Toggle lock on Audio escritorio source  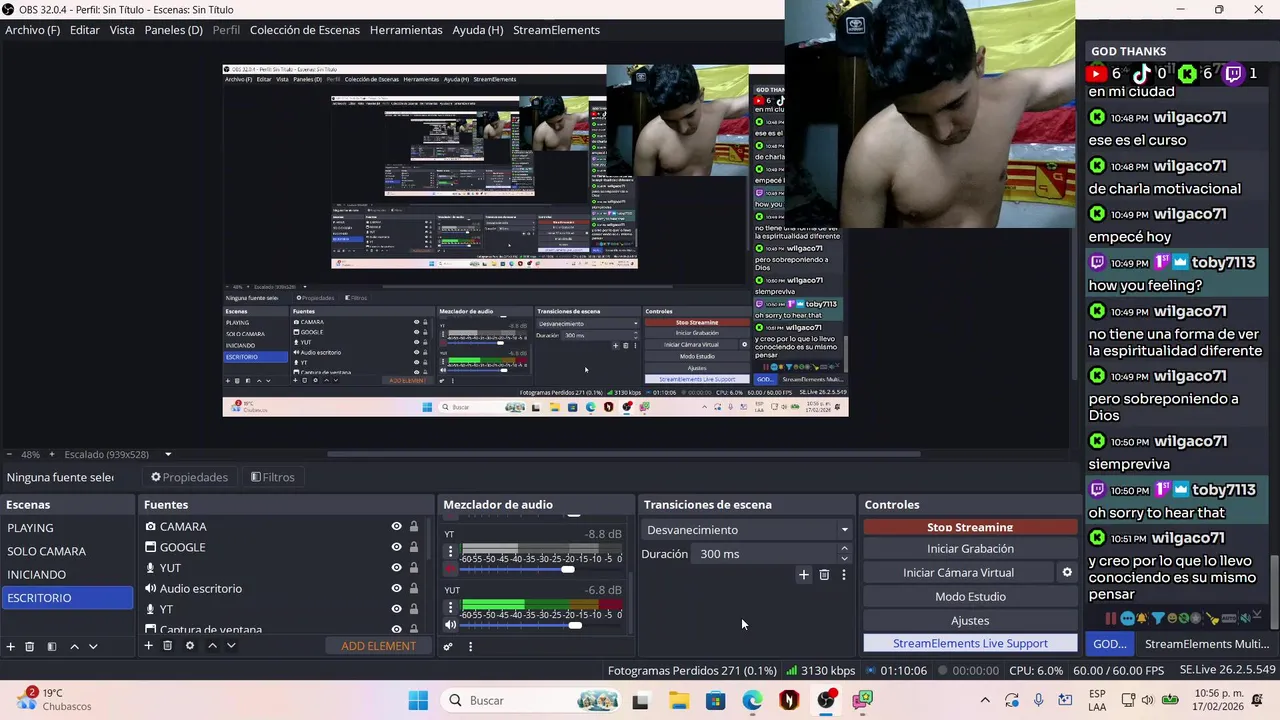[414, 588]
